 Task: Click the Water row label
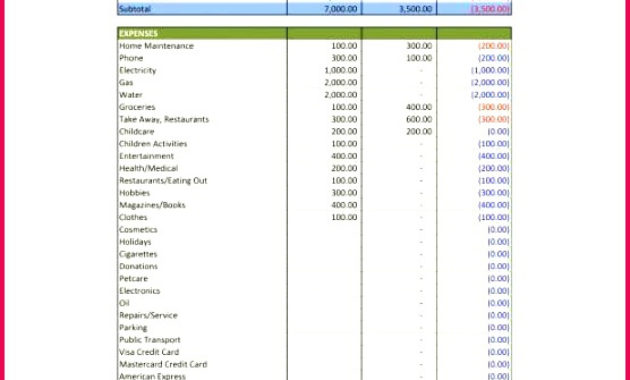click(x=131, y=95)
